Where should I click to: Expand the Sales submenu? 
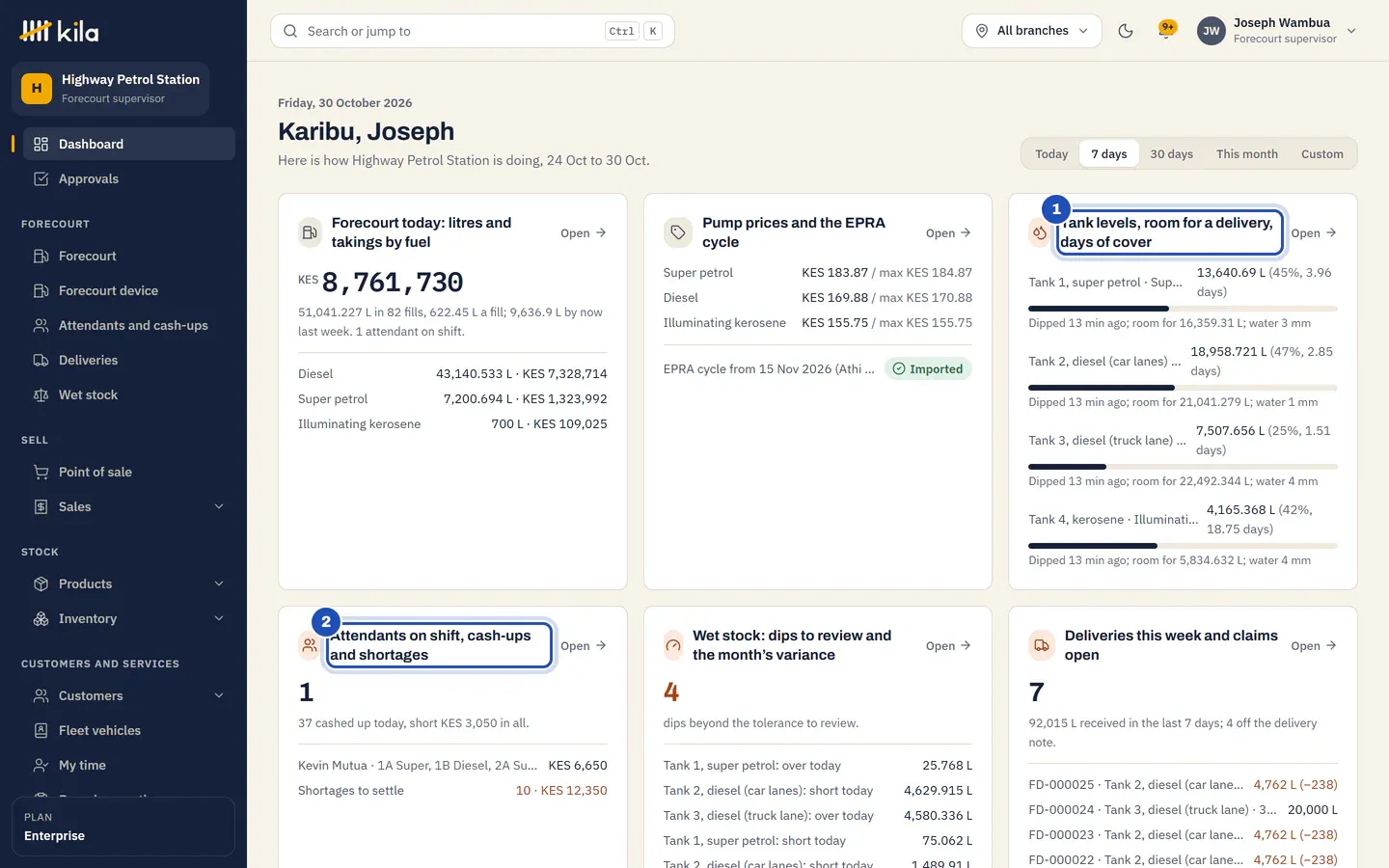[x=219, y=506]
